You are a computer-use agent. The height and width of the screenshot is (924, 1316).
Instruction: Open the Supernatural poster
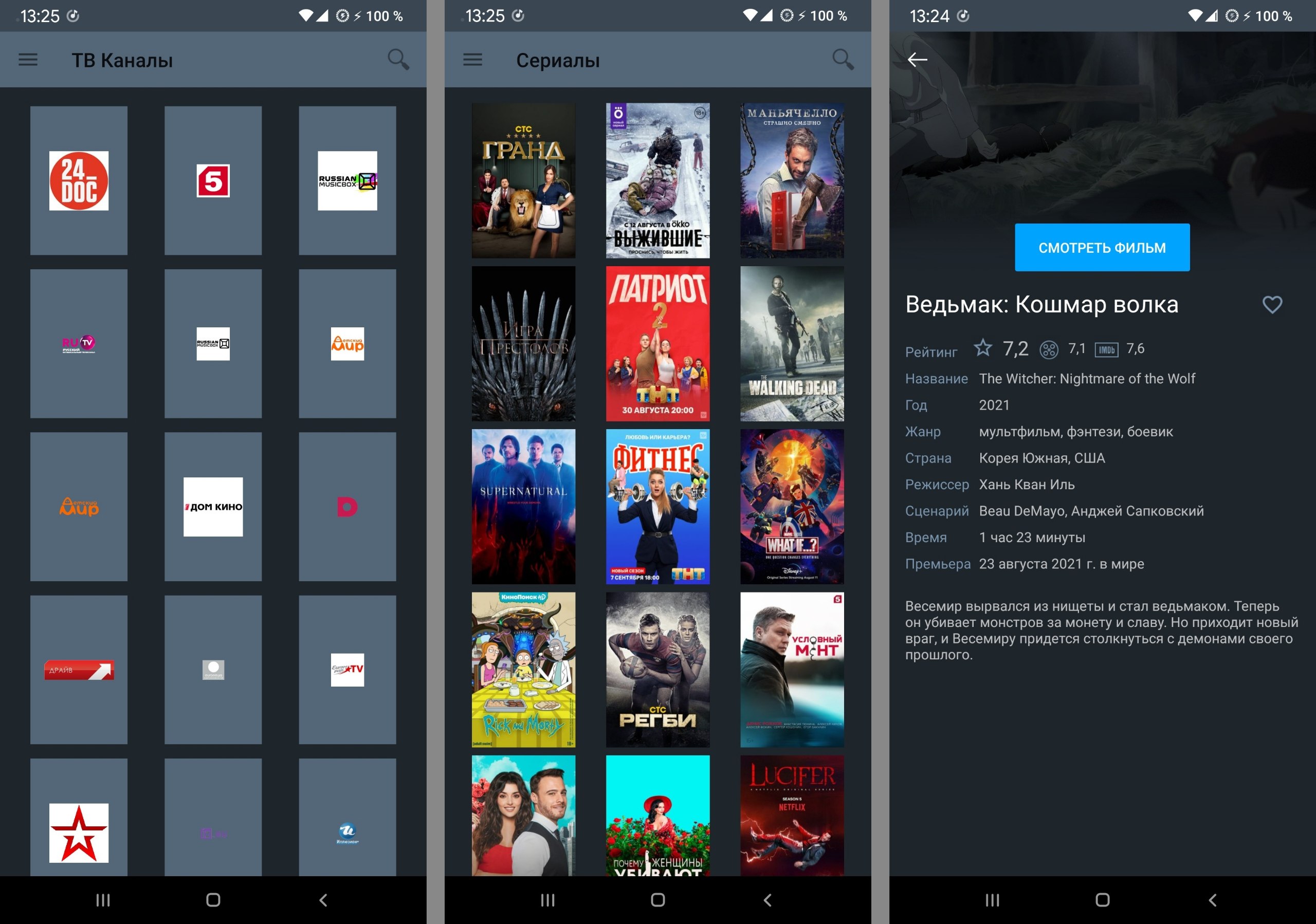click(523, 507)
